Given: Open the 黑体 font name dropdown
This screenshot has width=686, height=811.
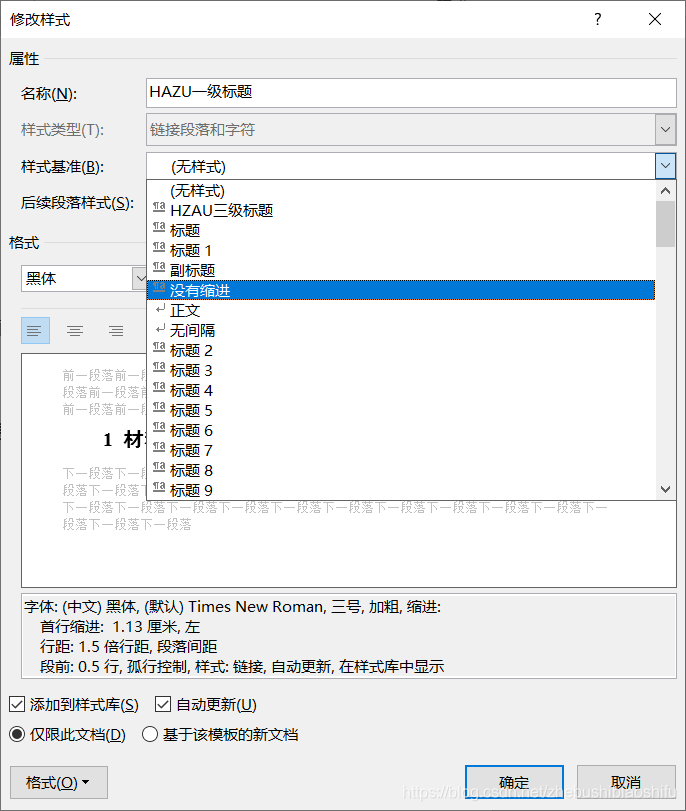Looking at the screenshot, I should pyautogui.click(x=139, y=278).
